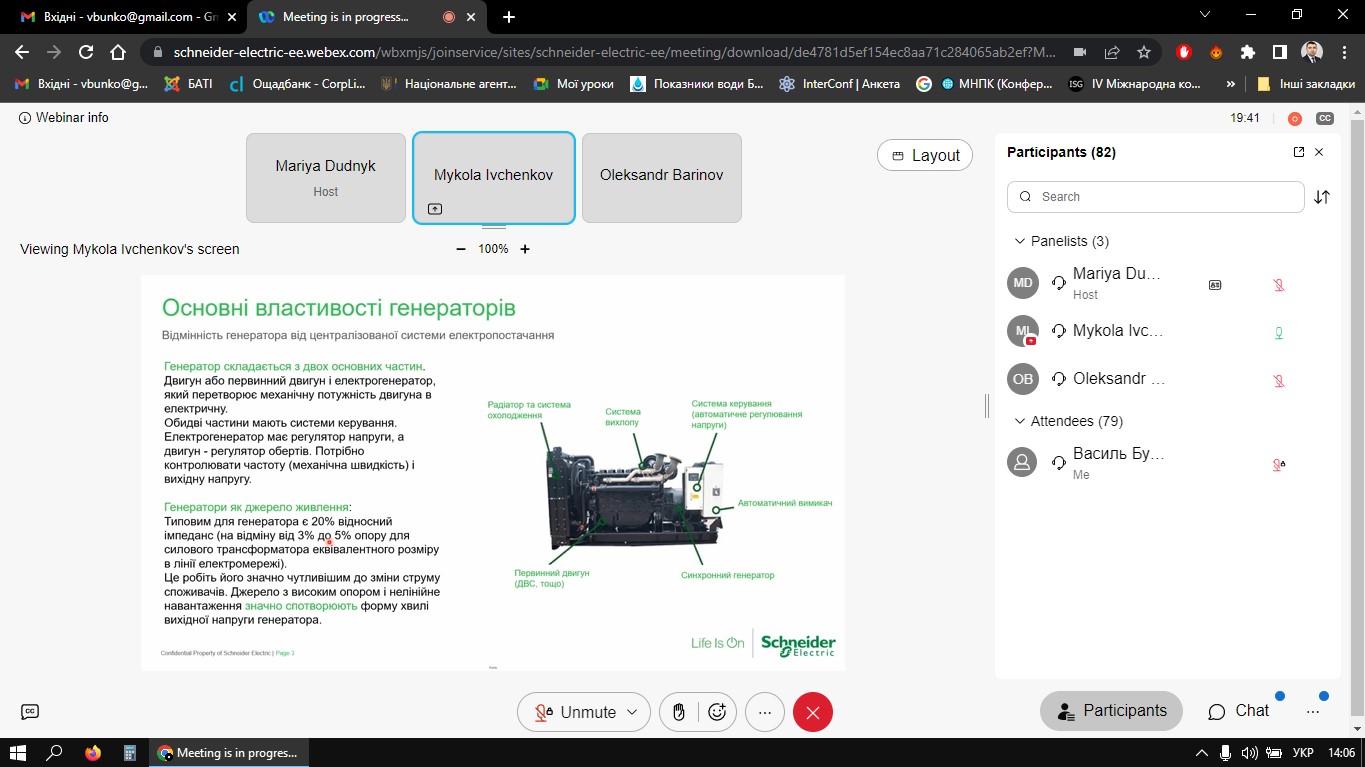Zoom out the shared screen with minus
Image resolution: width=1365 pixels, height=767 pixels.
point(461,249)
